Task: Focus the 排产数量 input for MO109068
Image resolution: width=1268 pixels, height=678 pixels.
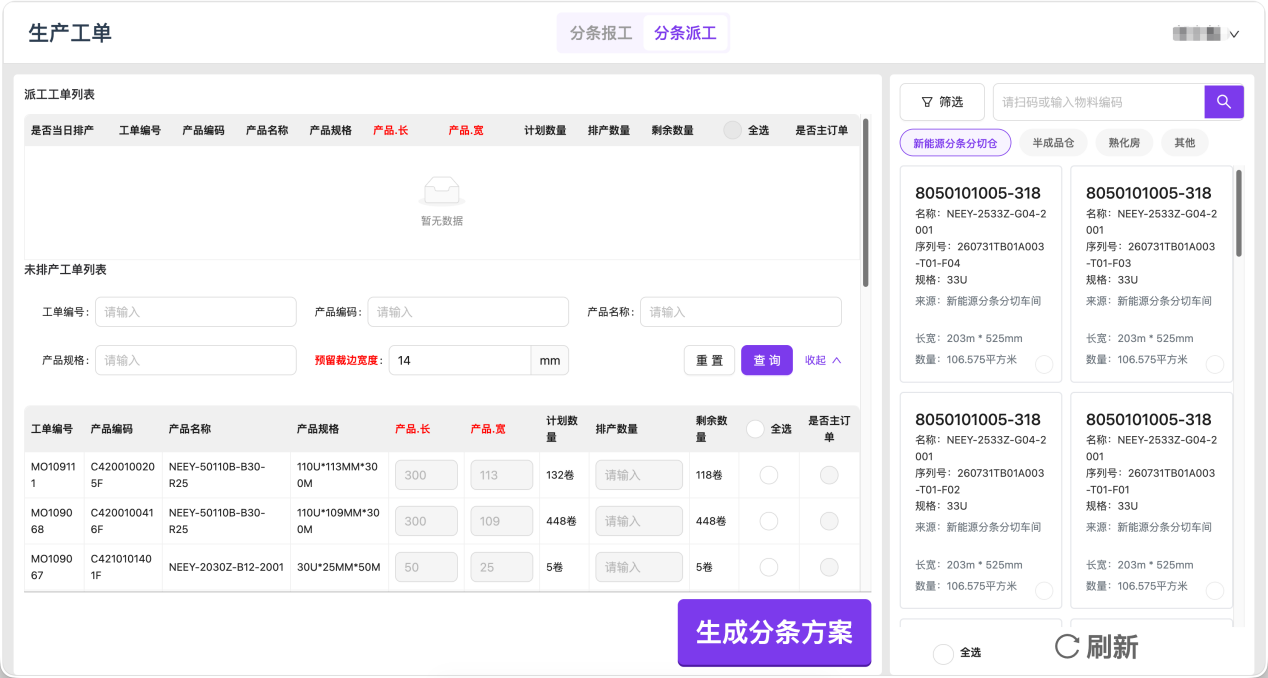Action: point(639,521)
